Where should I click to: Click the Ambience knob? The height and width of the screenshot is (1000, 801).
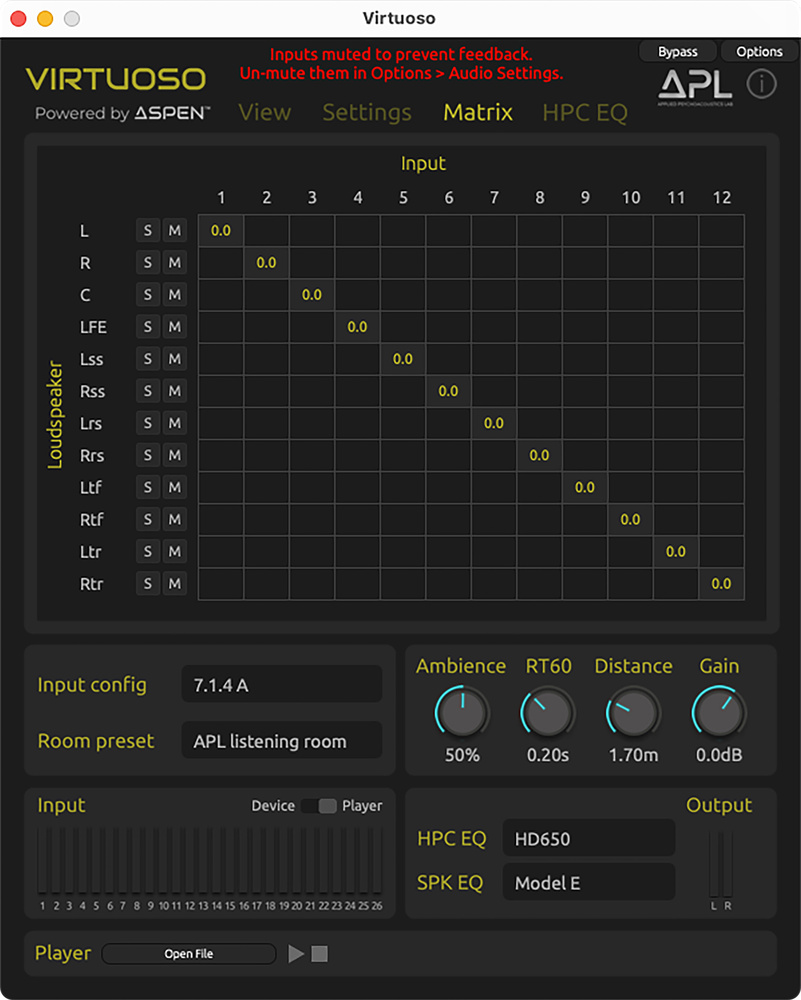[x=462, y=713]
